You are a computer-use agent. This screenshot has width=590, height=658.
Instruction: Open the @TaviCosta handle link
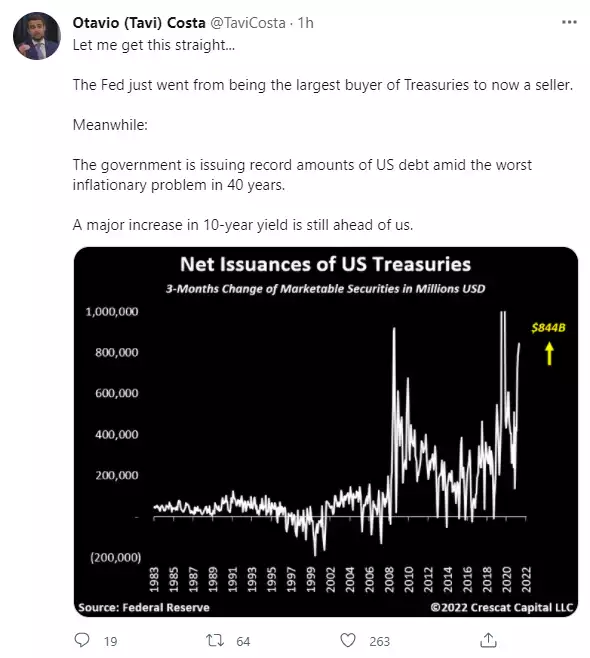[248, 23]
